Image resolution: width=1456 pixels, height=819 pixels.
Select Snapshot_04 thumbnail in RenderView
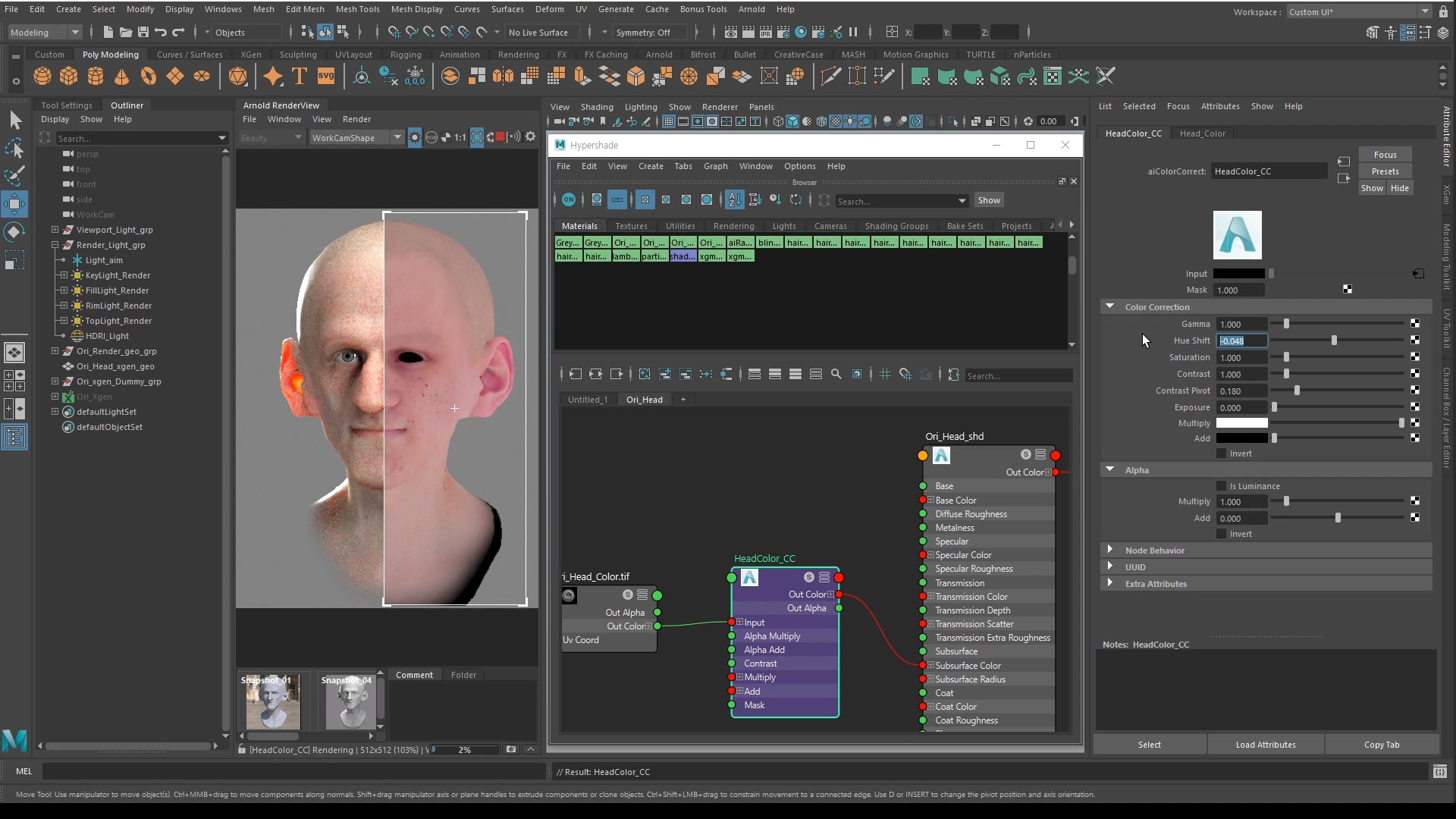click(350, 703)
